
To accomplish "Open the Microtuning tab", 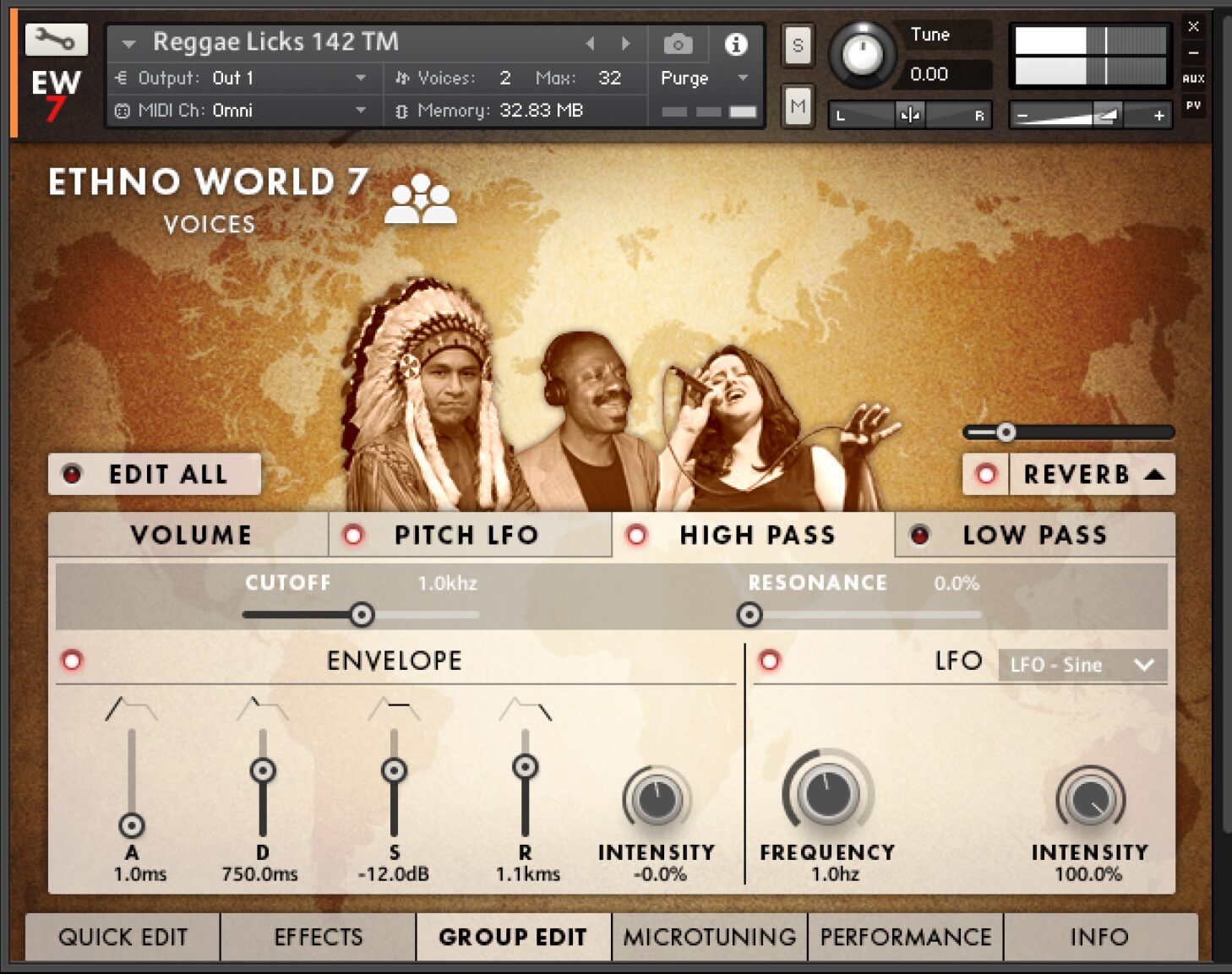I will pos(710,937).
